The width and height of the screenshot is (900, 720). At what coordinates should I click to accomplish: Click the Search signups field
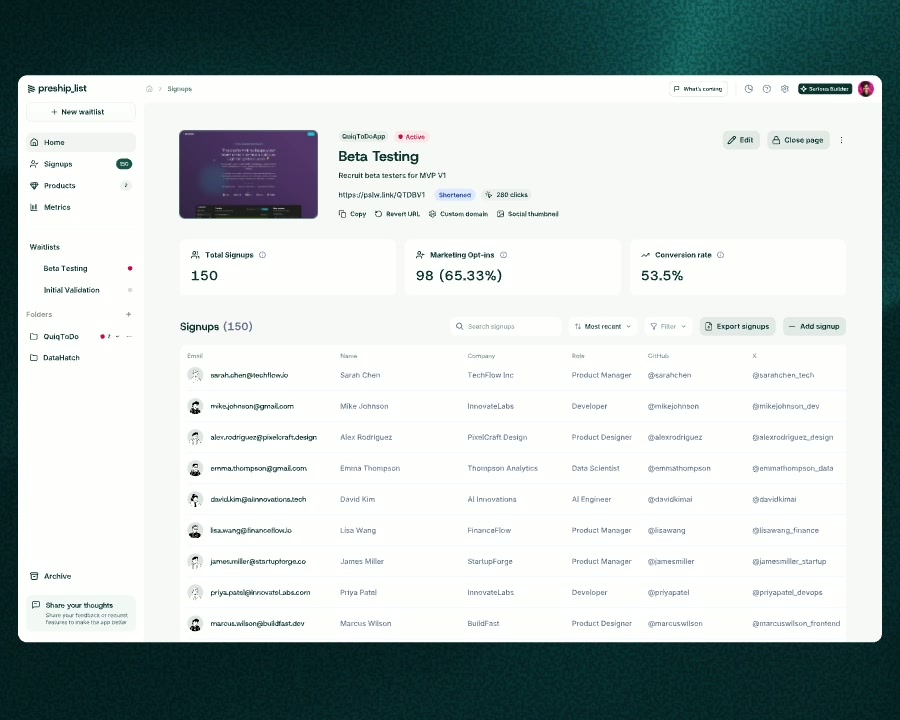click(506, 326)
